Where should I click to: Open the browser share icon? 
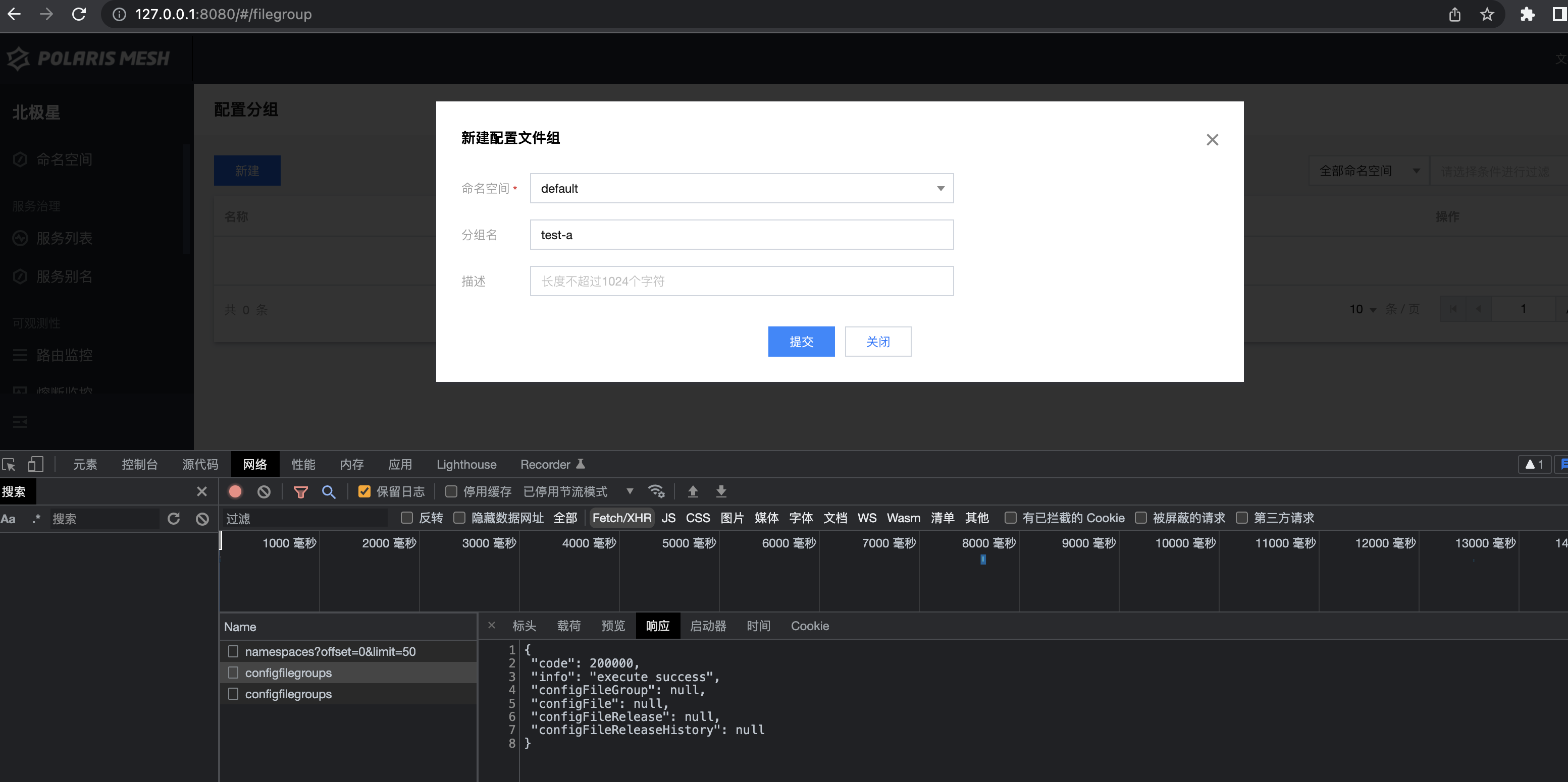1454,14
